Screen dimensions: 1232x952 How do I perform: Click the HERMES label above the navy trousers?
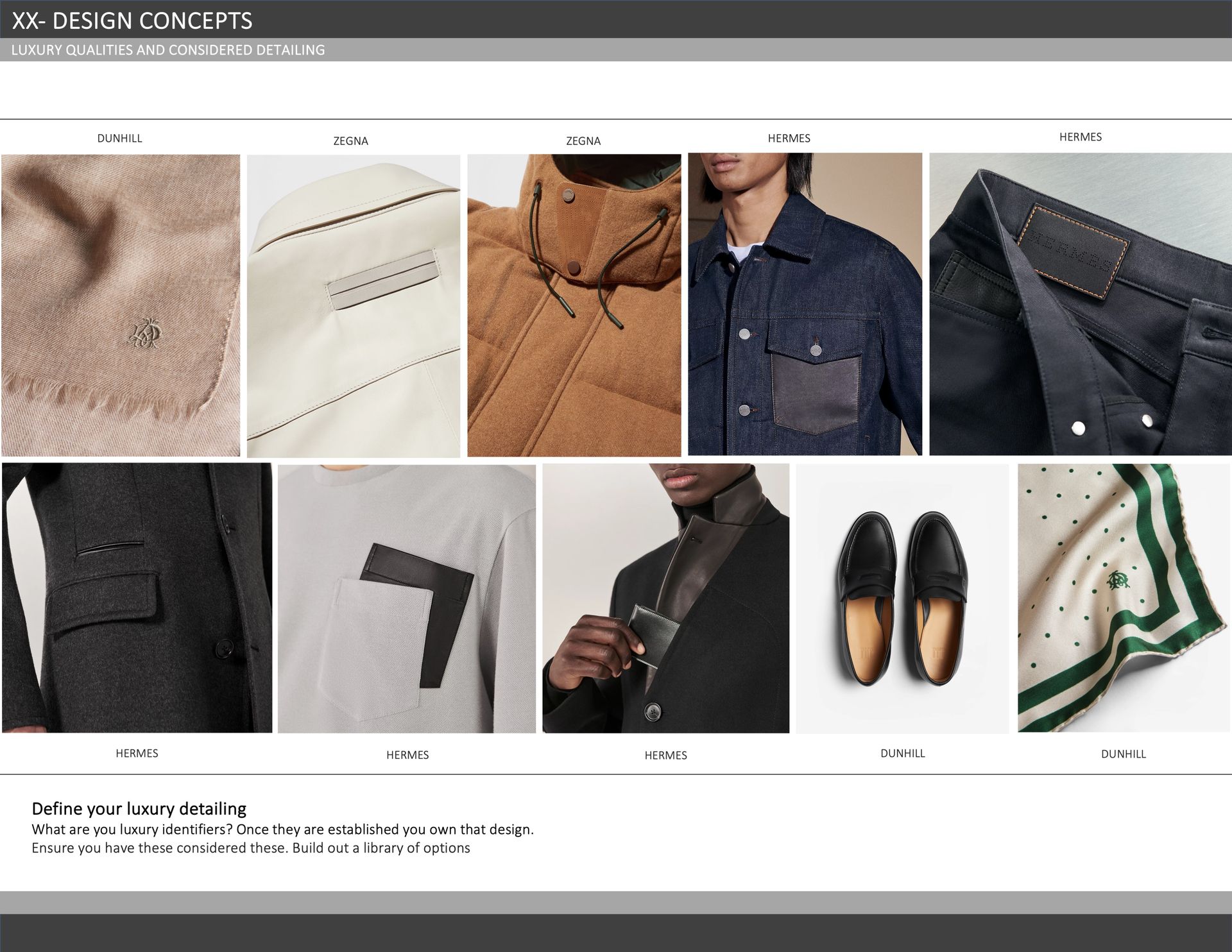coord(1080,137)
